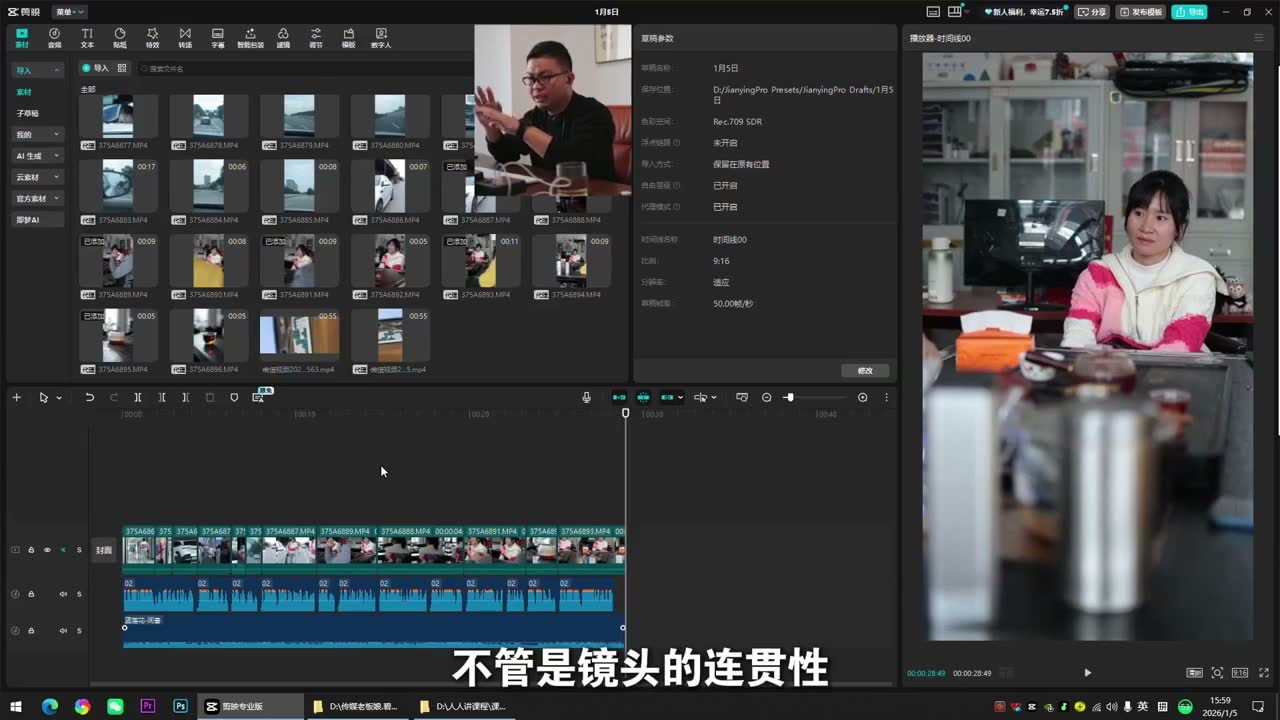Open 剪映专业版 in the Windows taskbar
The width and height of the screenshot is (1280, 720).
(250, 706)
